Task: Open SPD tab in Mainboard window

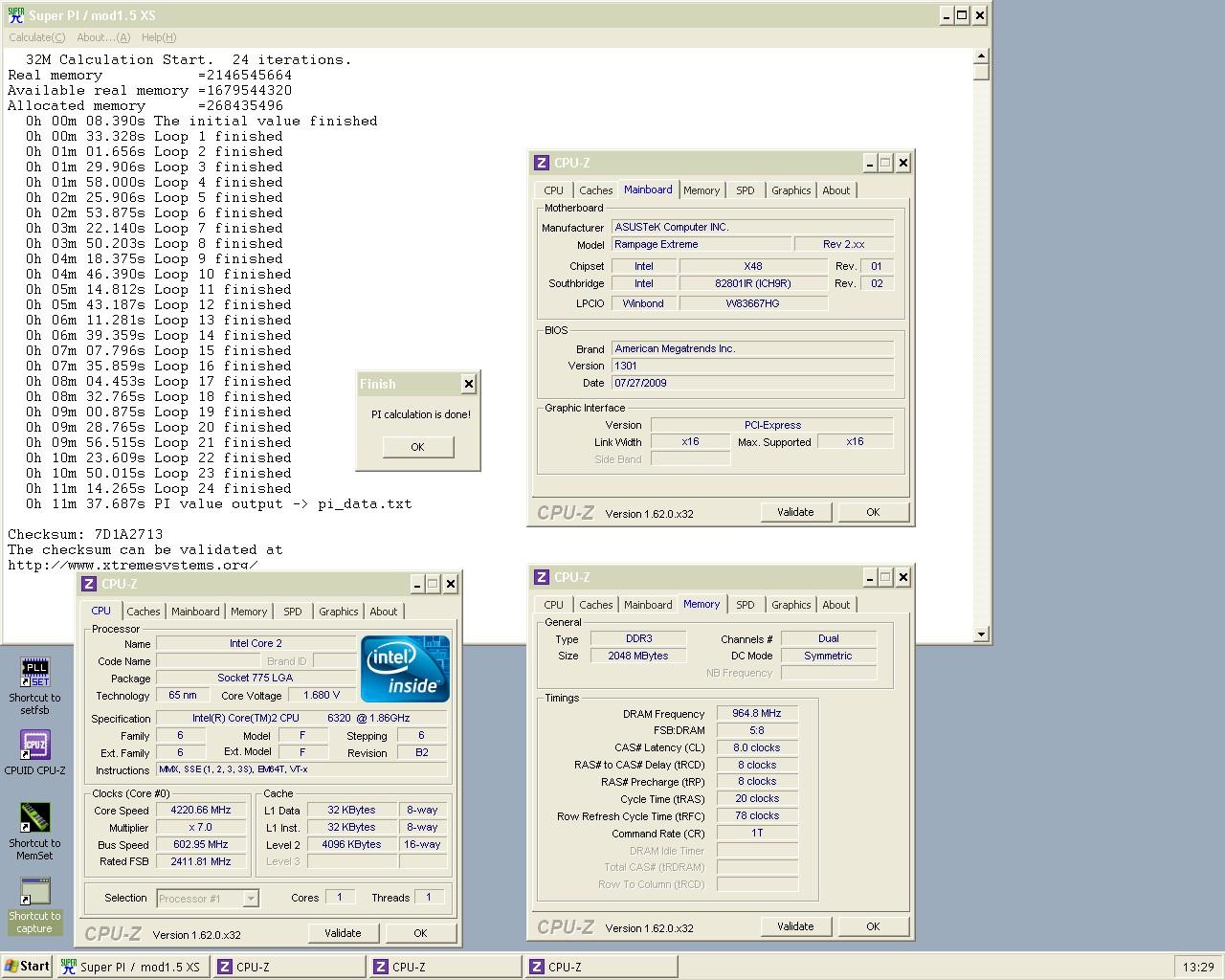Action: click(745, 190)
